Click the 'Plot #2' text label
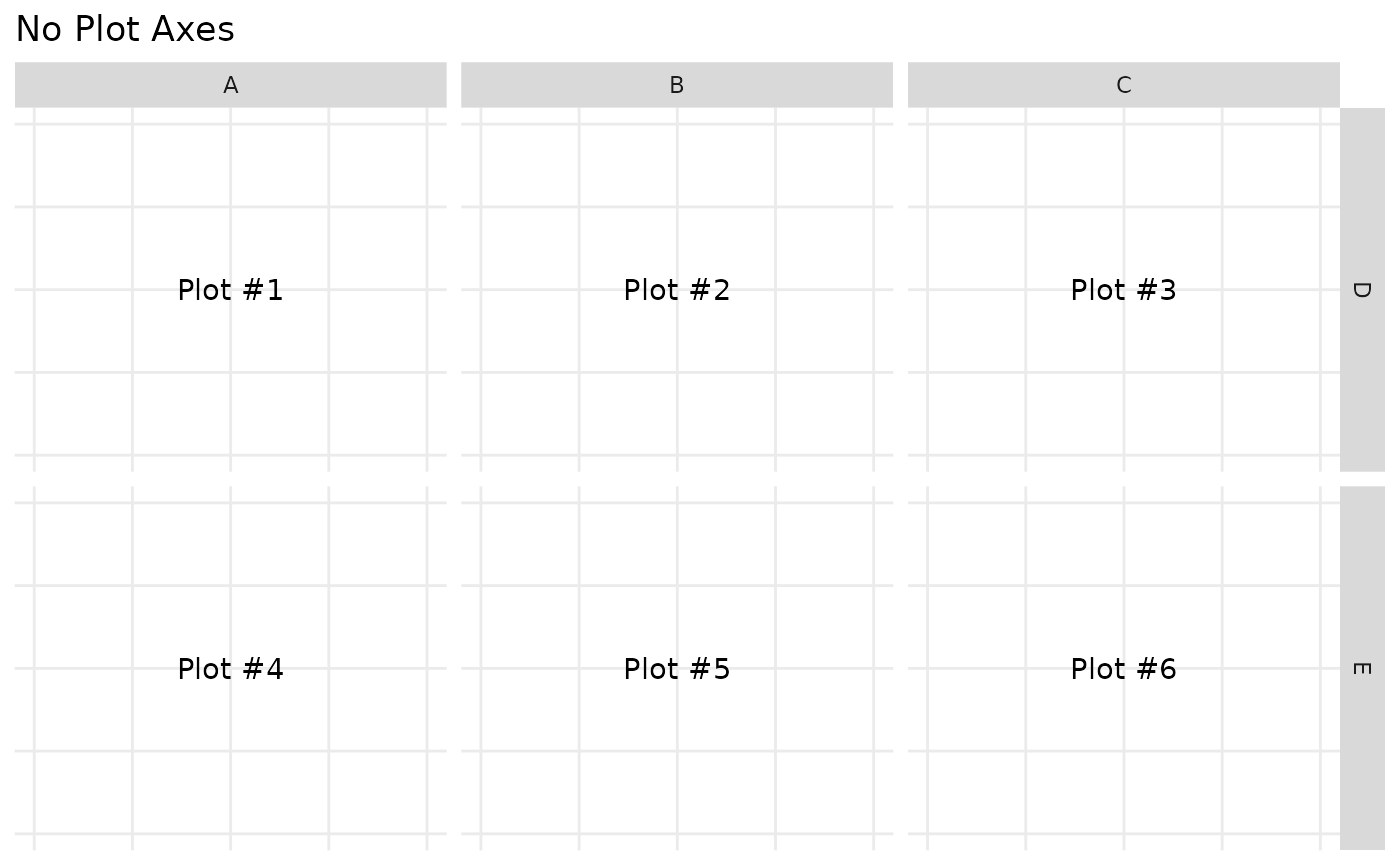Image resolution: width=1400 pixels, height=865 pixels. (x=676, y=290)
